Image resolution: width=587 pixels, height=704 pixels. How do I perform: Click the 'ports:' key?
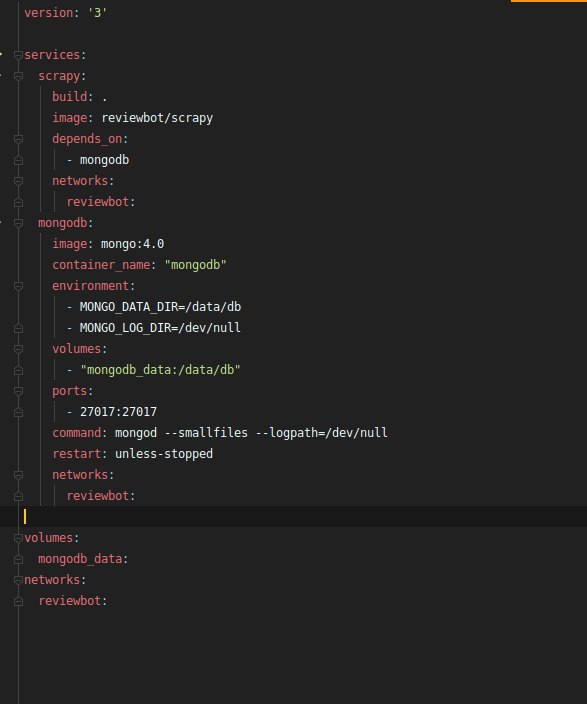click(72, 391)
